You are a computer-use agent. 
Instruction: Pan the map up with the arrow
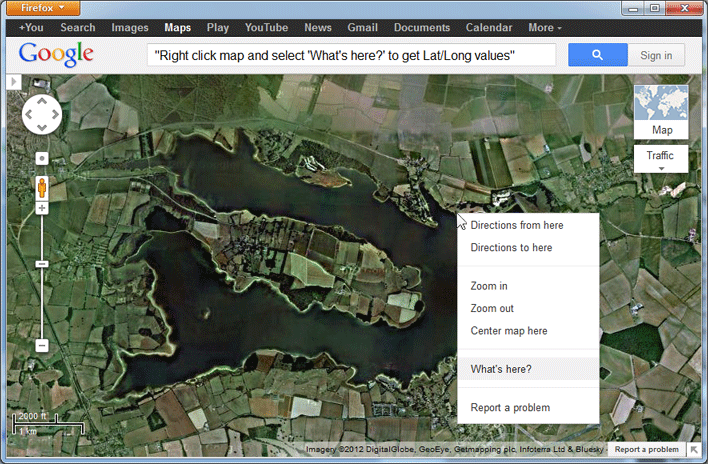tap(42, 101)
